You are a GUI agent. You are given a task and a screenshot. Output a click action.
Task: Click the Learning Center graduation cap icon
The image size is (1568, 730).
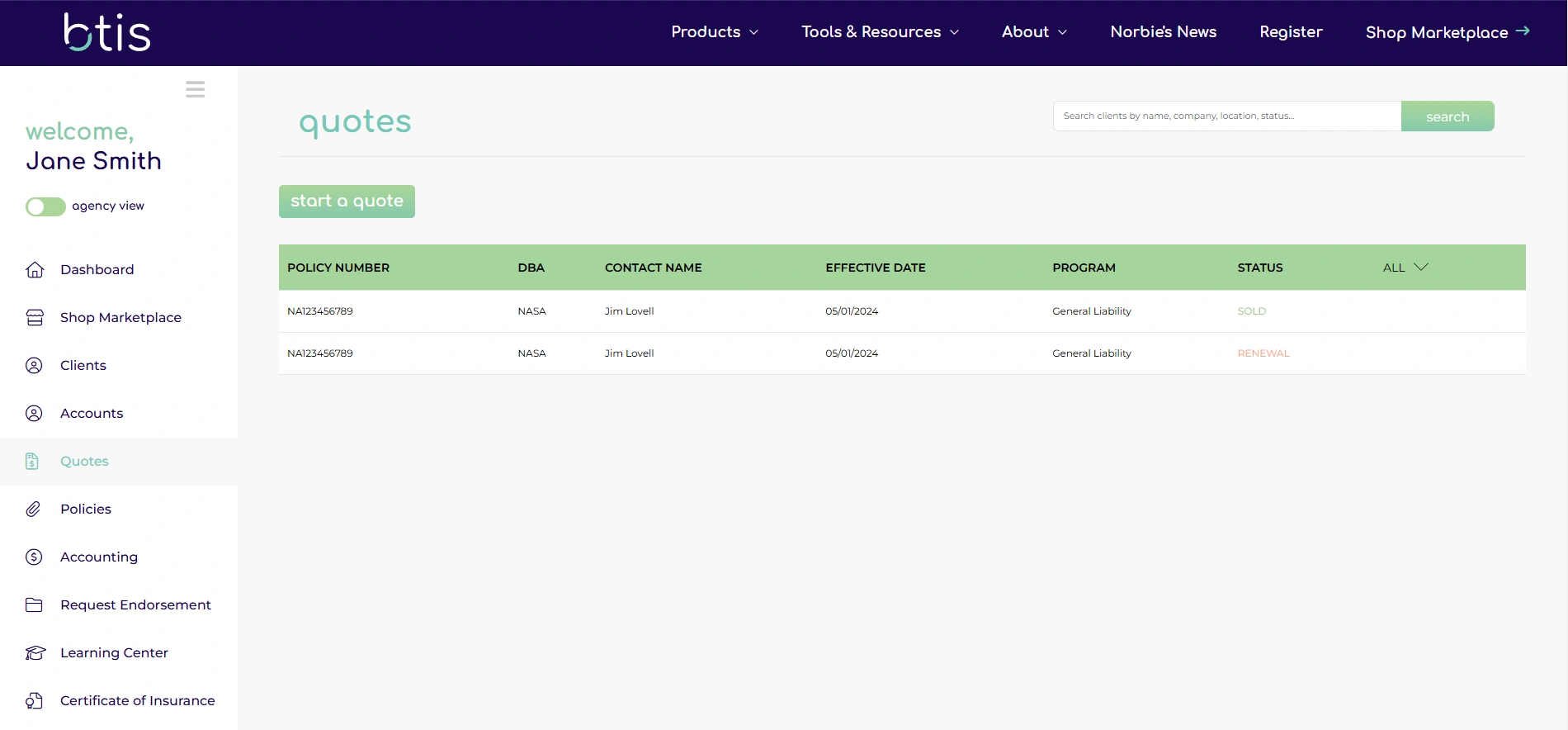pyautogui.click(x=35, y=653)
